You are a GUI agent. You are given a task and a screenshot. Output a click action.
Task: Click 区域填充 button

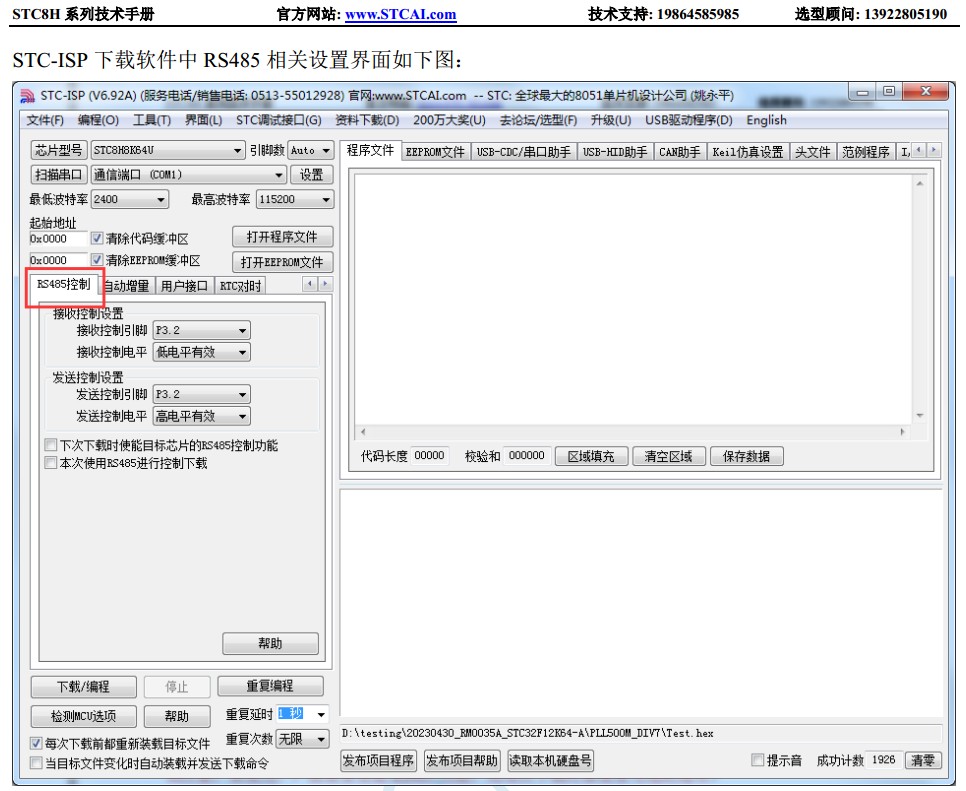pos(591,456)
